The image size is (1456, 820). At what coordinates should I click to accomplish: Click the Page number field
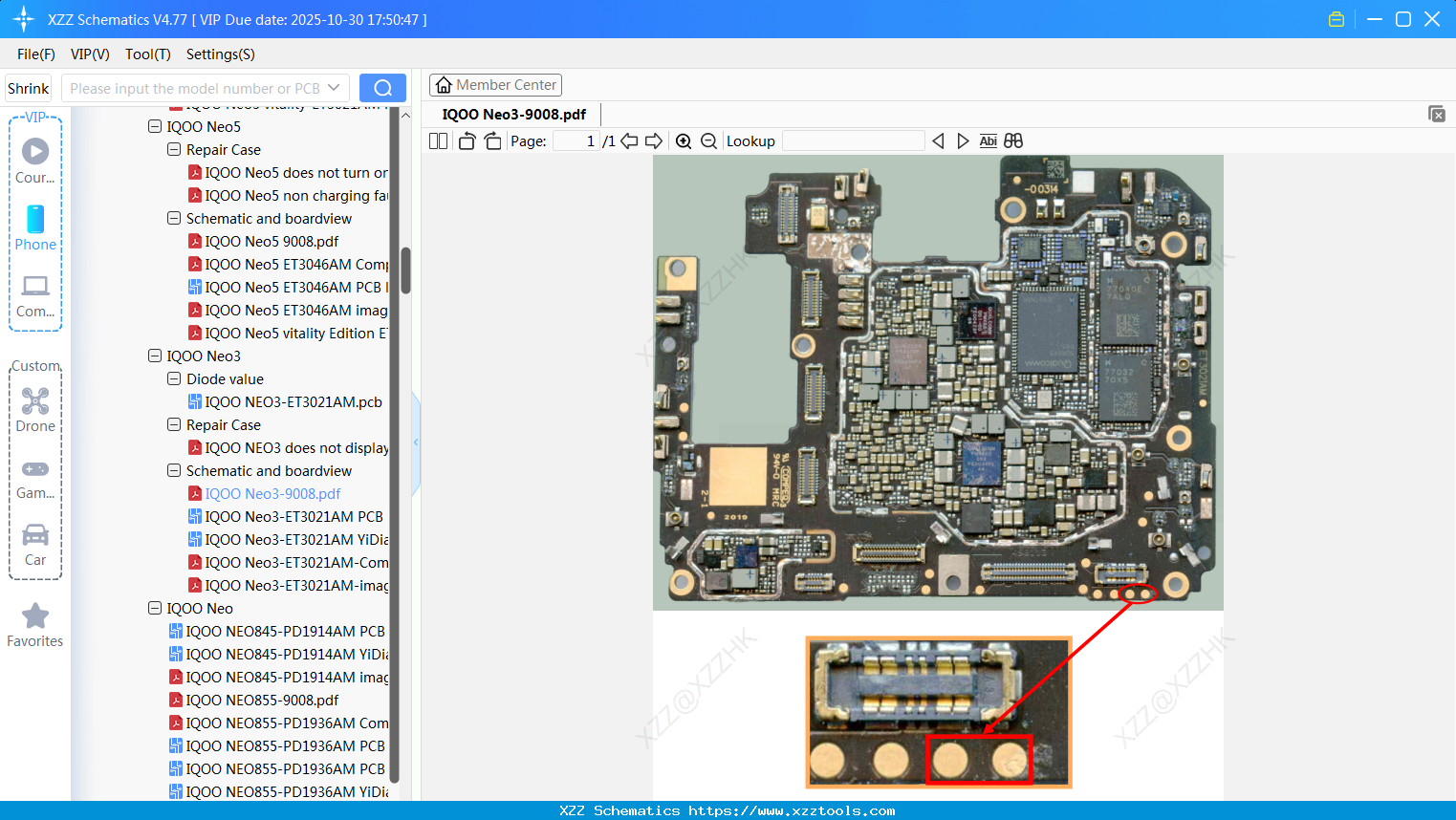coord(576,140)
